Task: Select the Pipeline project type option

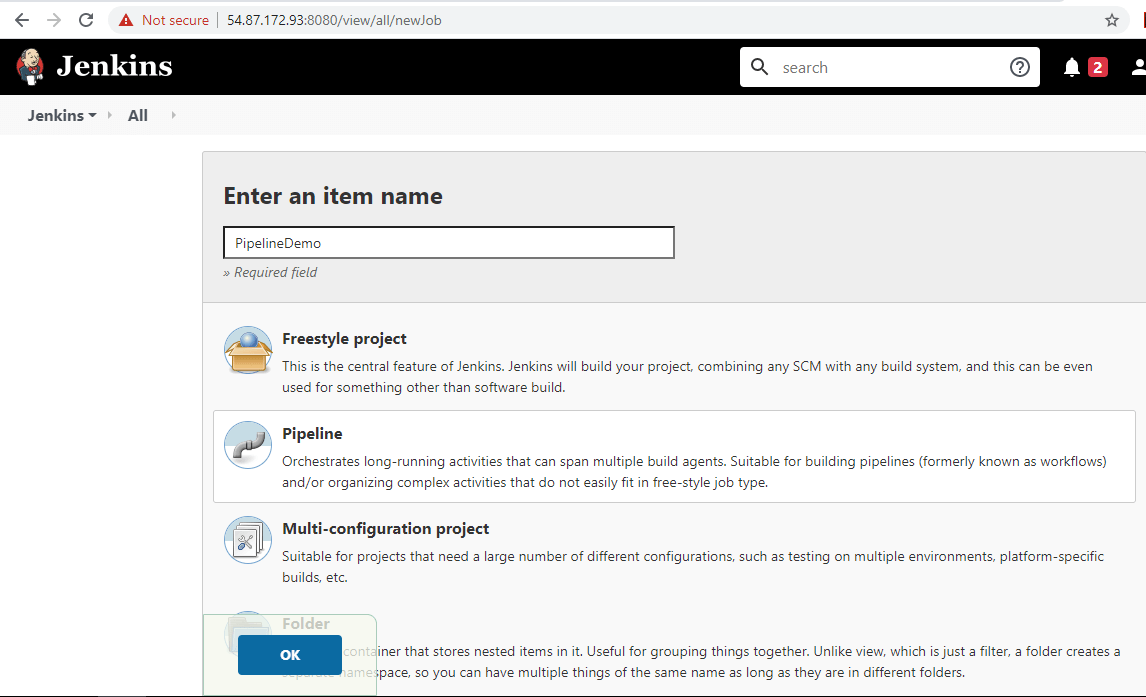Action: tap(312, 434)
